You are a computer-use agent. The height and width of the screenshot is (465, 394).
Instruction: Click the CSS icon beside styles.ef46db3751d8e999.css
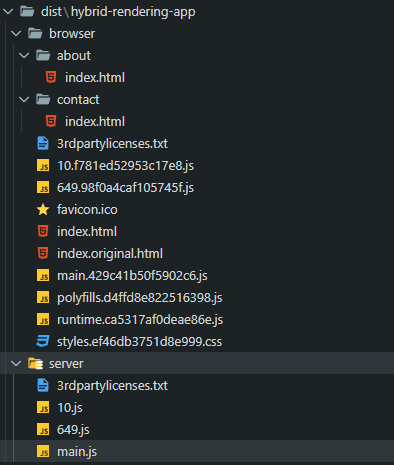point(43,341)
